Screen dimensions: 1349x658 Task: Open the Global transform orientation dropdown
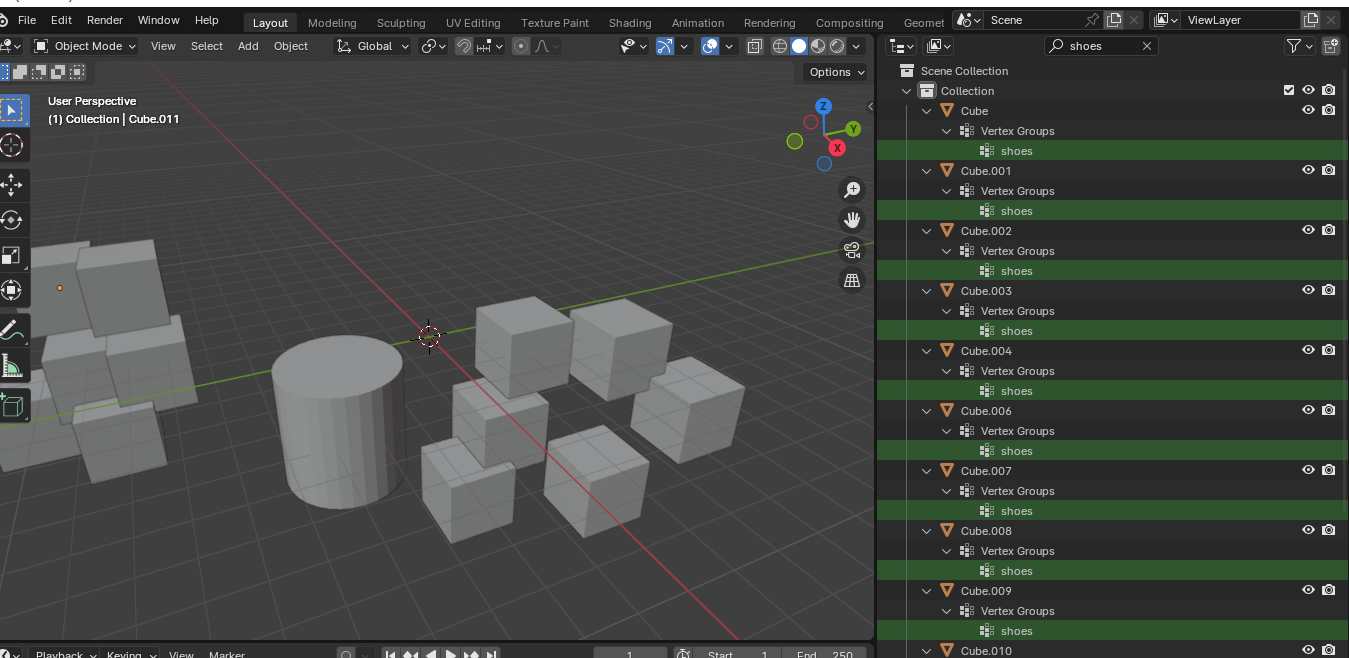click(372, 46)
